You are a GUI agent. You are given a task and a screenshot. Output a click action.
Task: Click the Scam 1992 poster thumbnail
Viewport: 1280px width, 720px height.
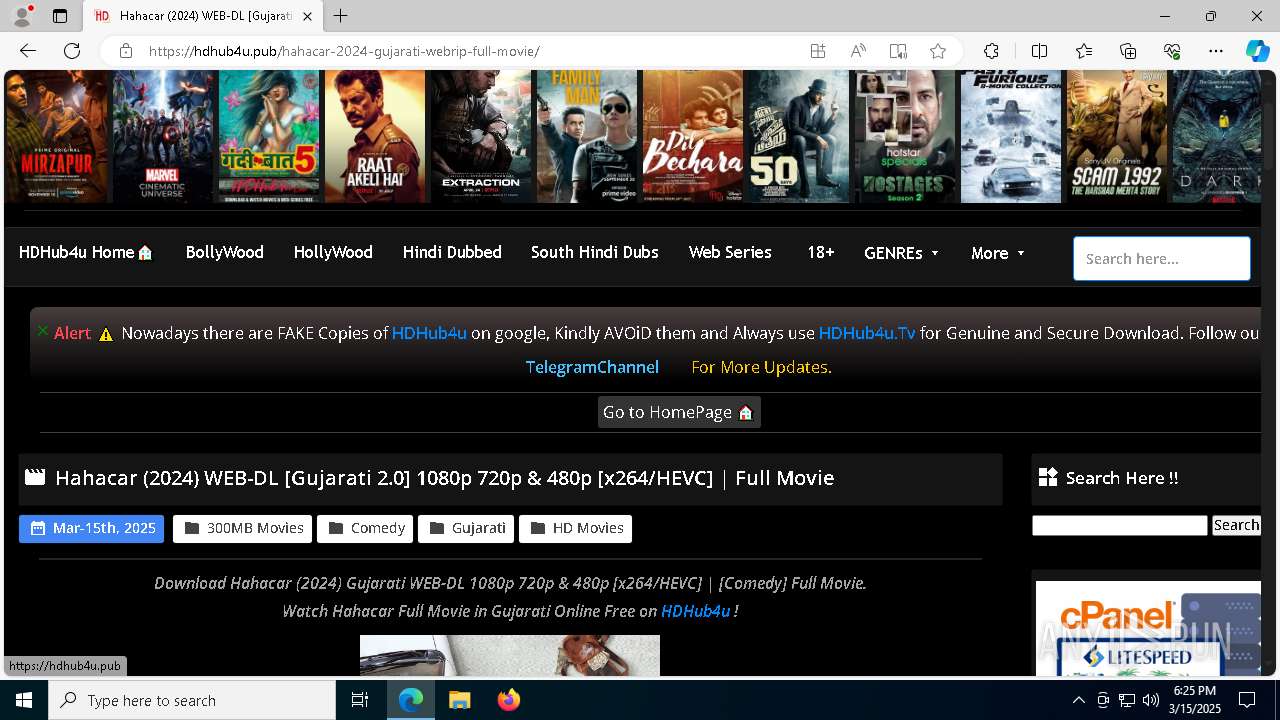[x=1117, y=137]
